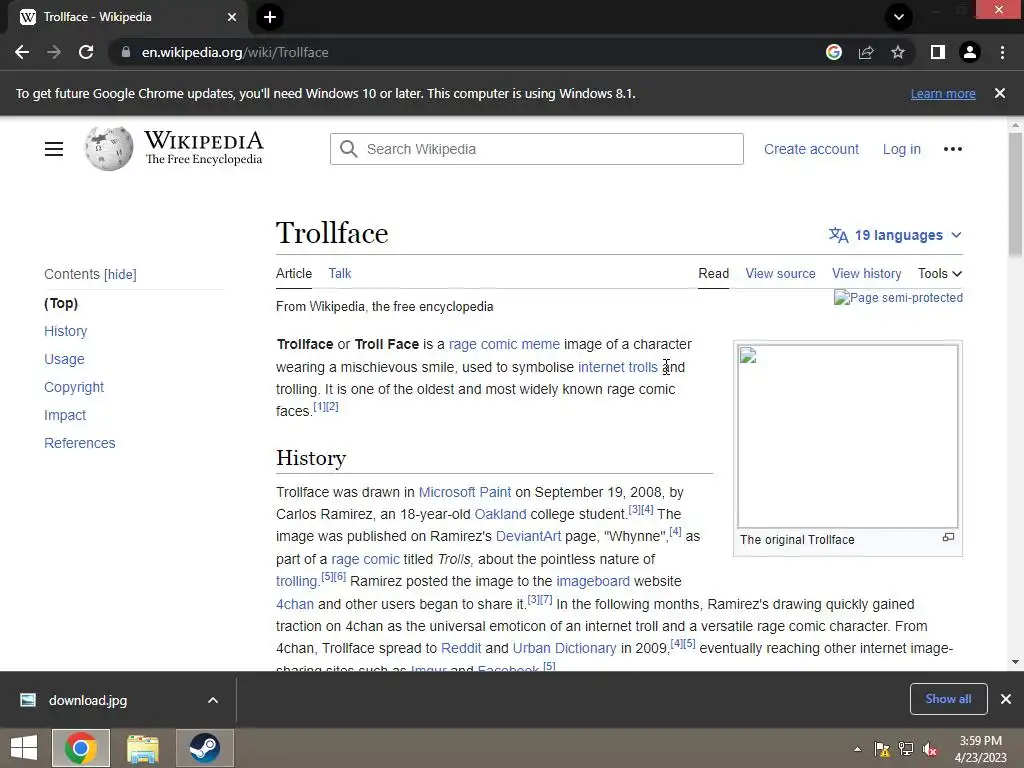1024x768 pixels.
Task: Close the downloads bar
Action: tap(1006, 699)
